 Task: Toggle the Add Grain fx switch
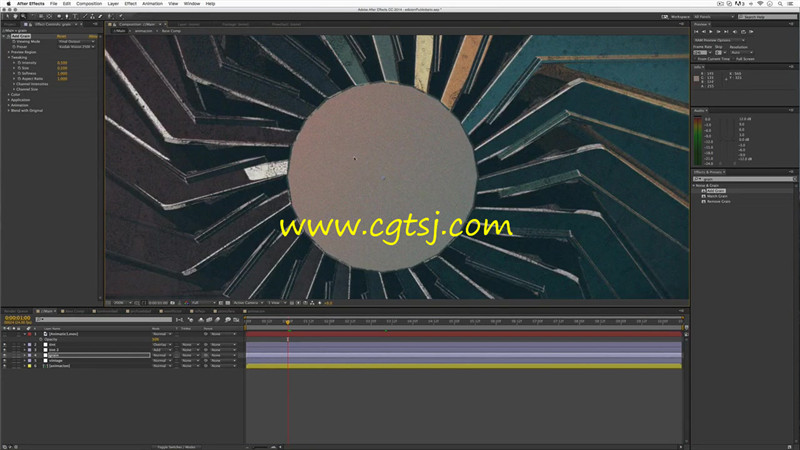tap(8, 36)
